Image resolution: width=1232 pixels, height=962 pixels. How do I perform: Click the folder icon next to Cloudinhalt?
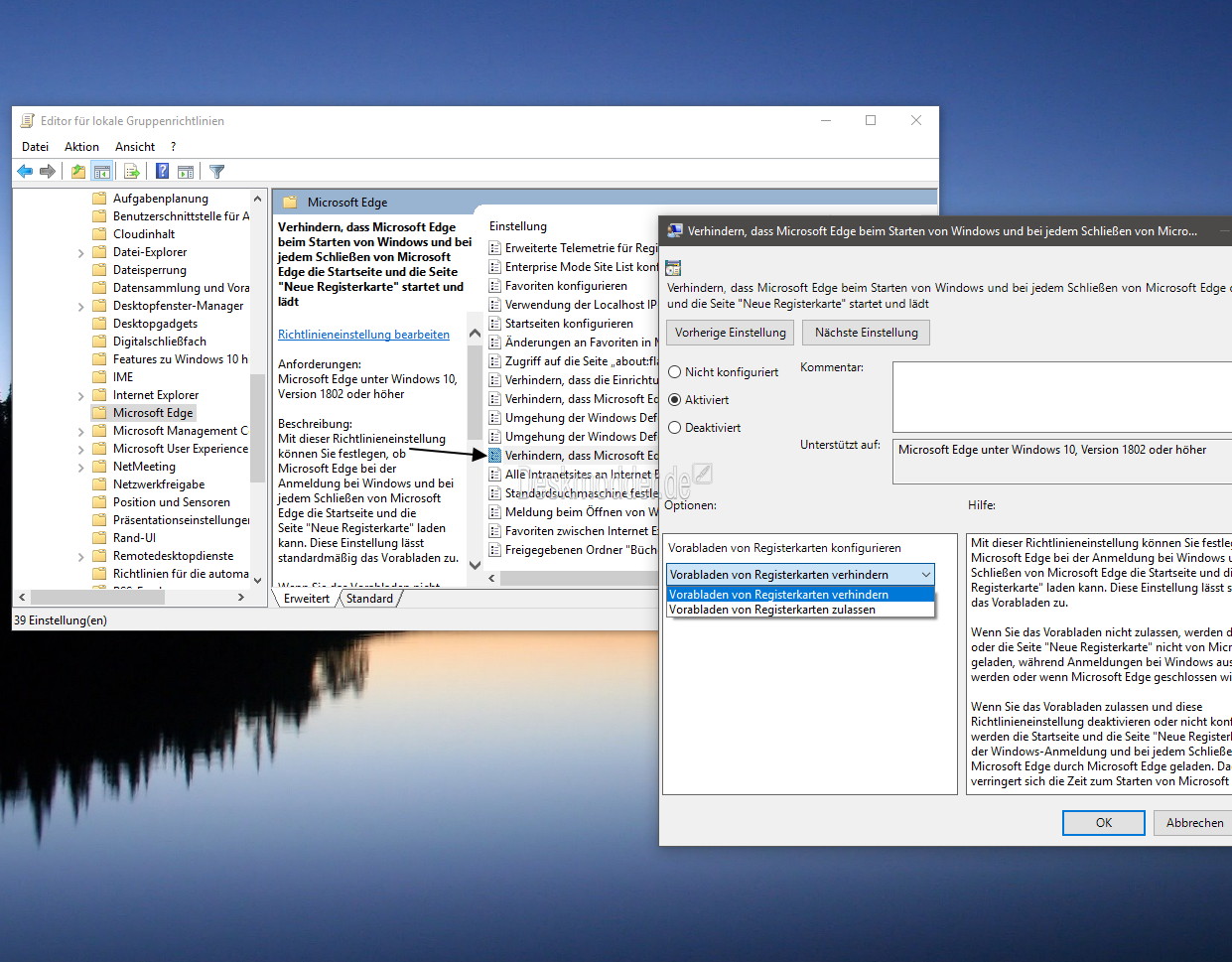coord(99,234)
